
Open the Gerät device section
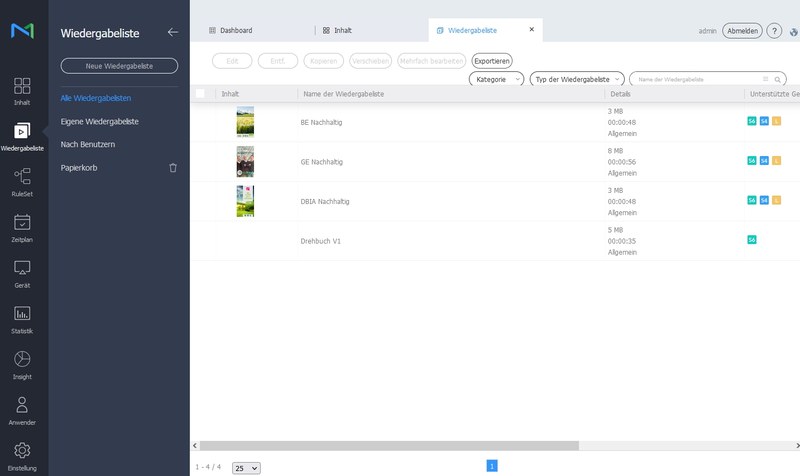pyautogui.click(x=22, y=273)
